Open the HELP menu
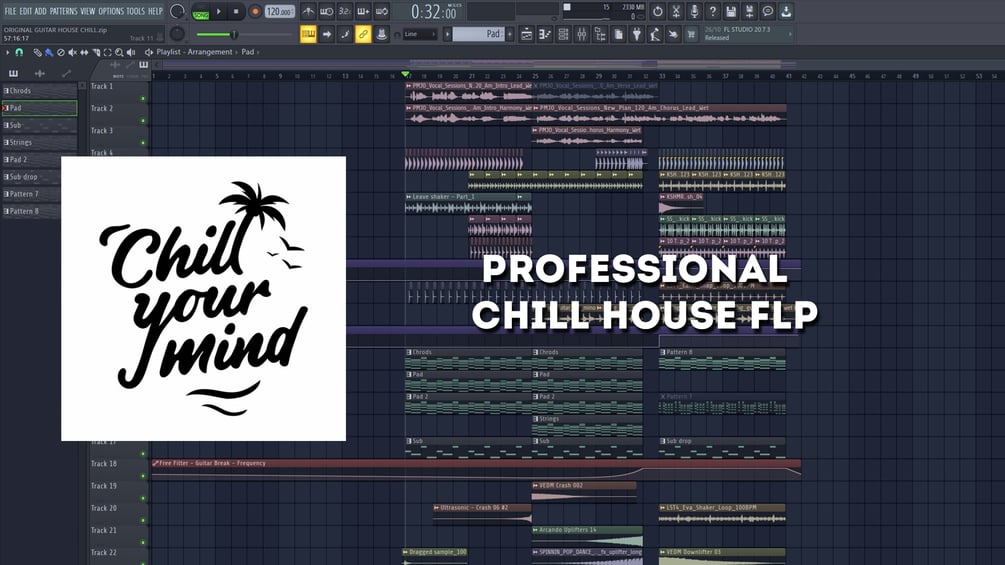 [155, 11]
